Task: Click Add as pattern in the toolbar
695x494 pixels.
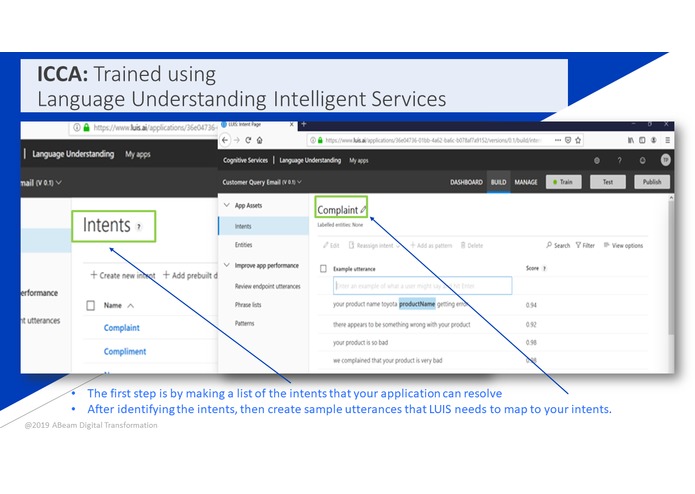Action: tap(431, 245)
